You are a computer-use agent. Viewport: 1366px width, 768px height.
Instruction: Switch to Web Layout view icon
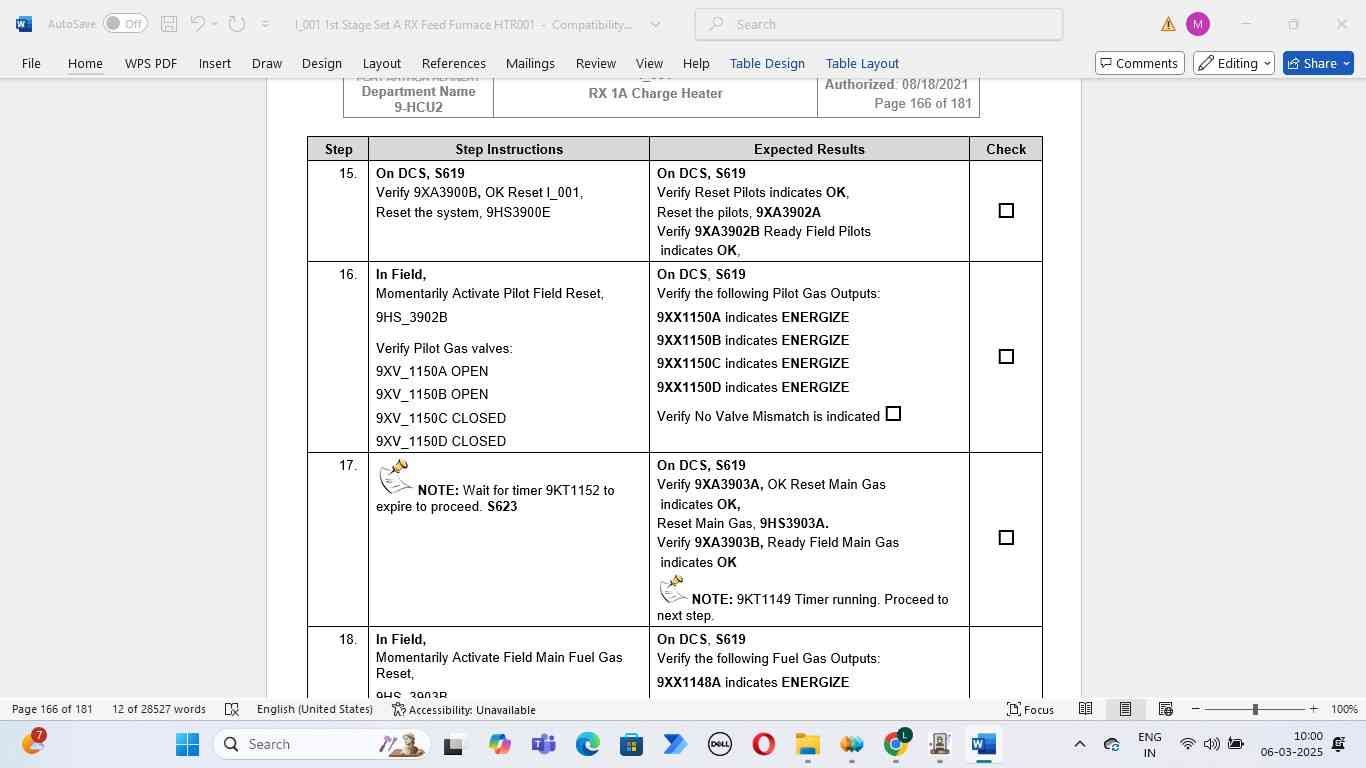click(1165, 709)
